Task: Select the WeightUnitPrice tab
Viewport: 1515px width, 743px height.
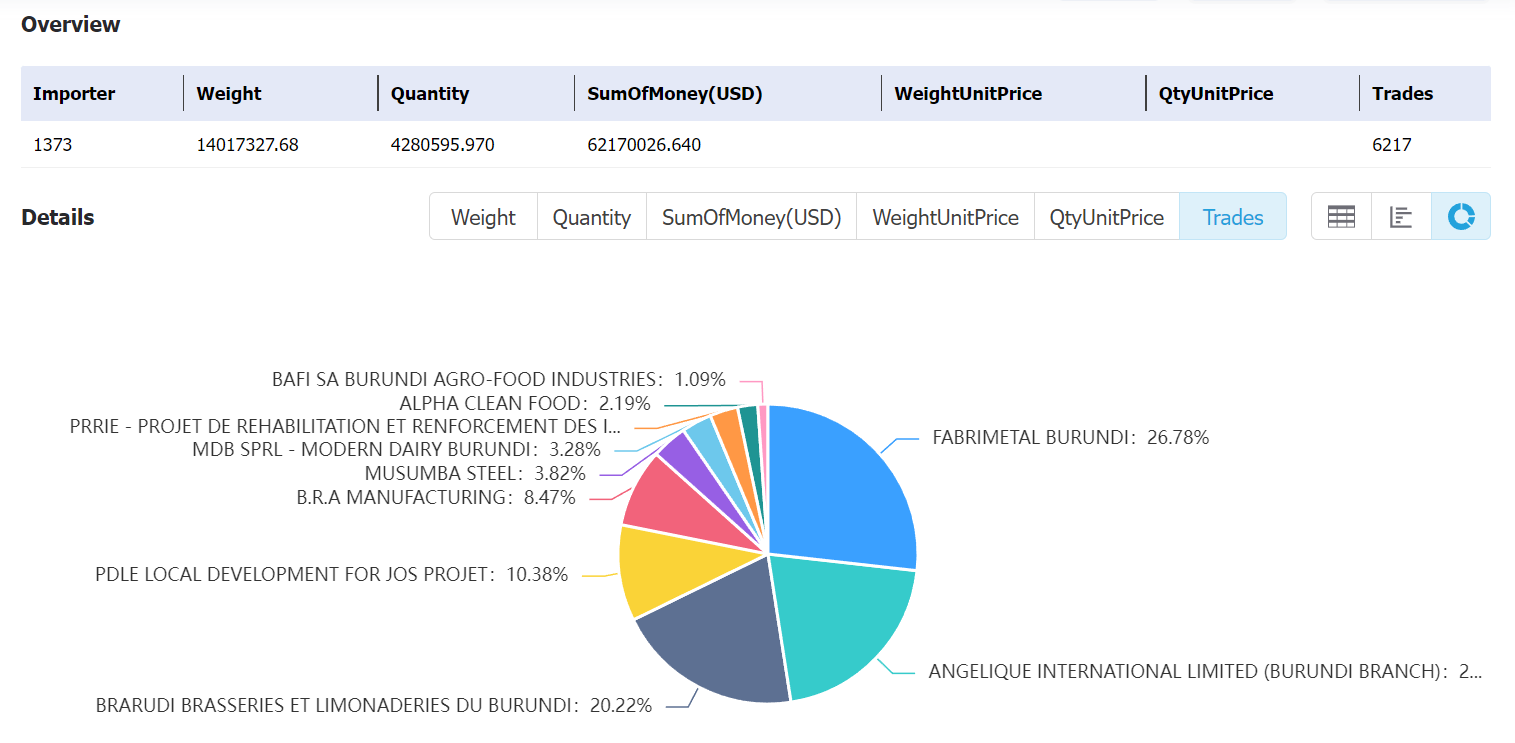Action: [945, 217]
